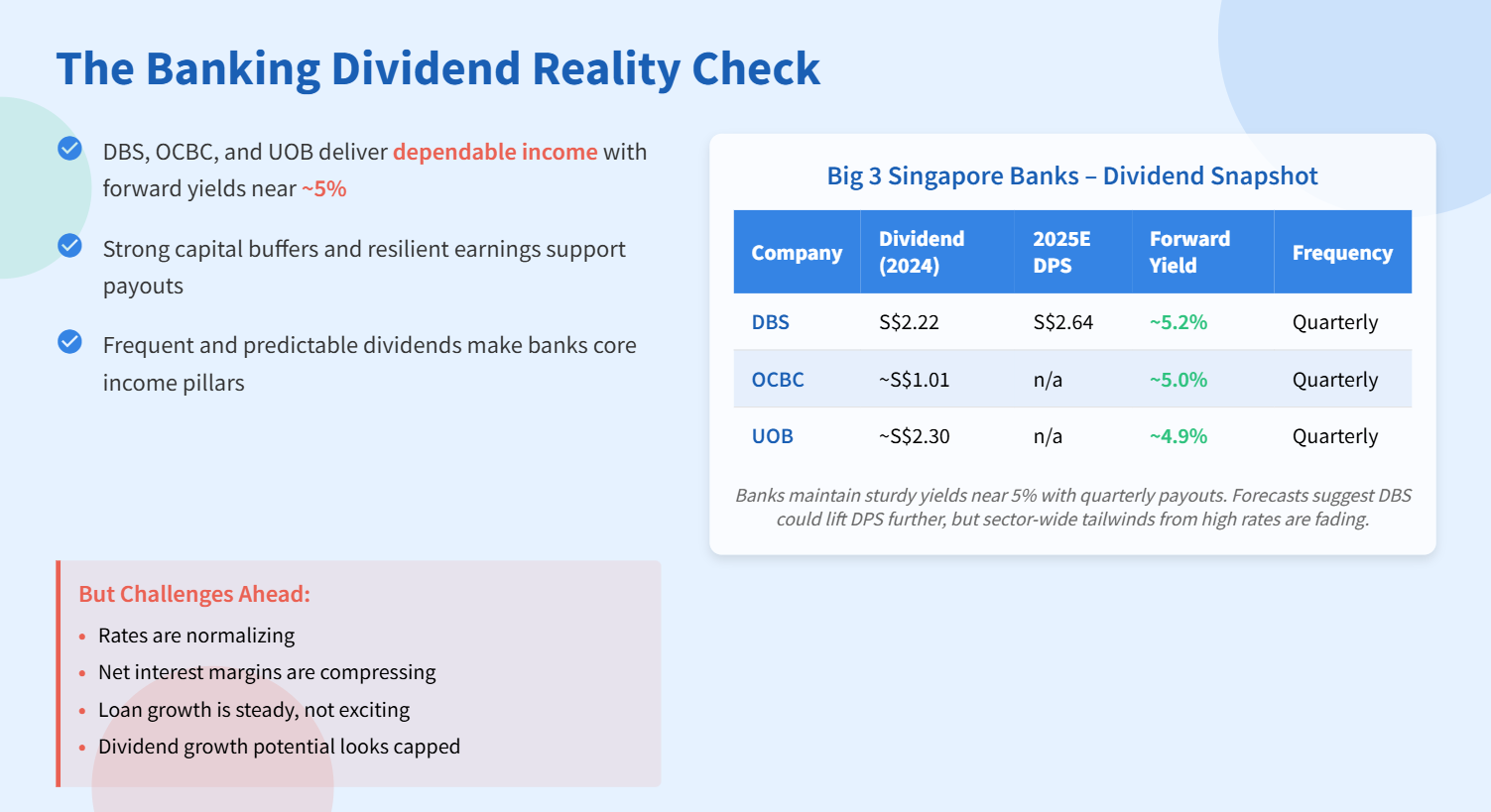Click the But Challenges Ahead heading
This screenshot has width=1491, height=812.
tap(194, 594)
